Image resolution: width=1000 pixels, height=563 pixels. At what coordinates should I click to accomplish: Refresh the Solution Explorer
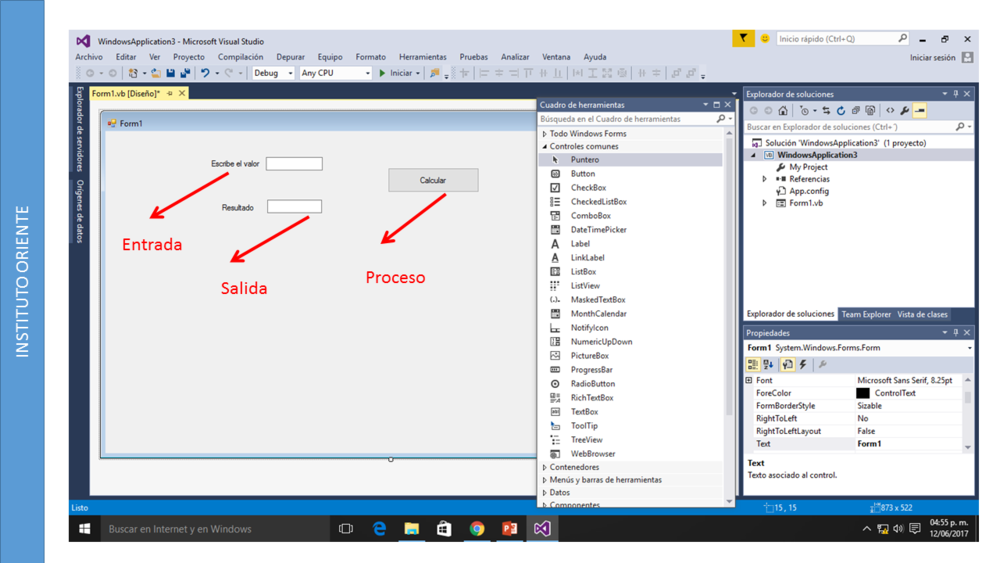pyautogui.click(x=841, y=111)
